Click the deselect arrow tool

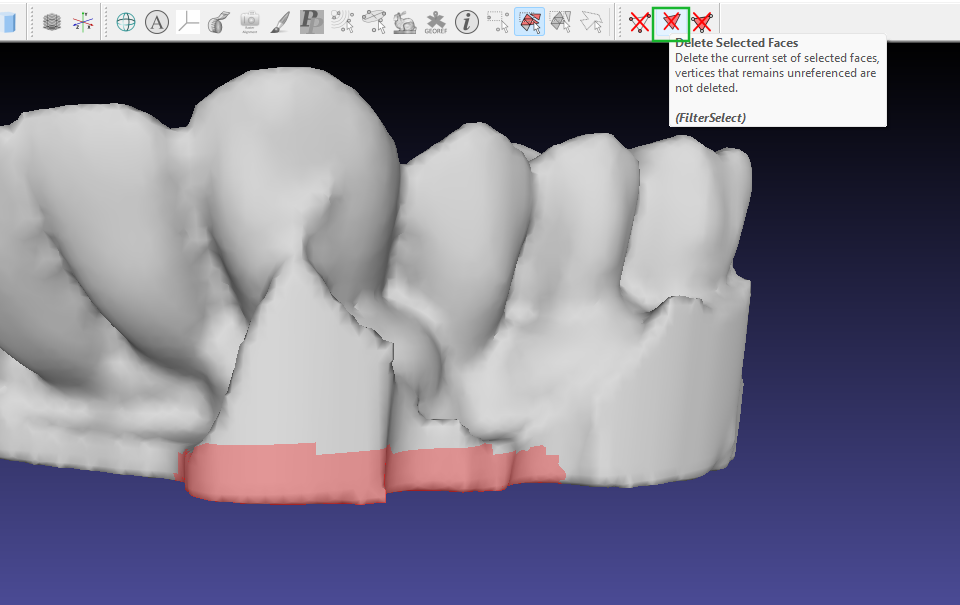(x=590, y=20)
